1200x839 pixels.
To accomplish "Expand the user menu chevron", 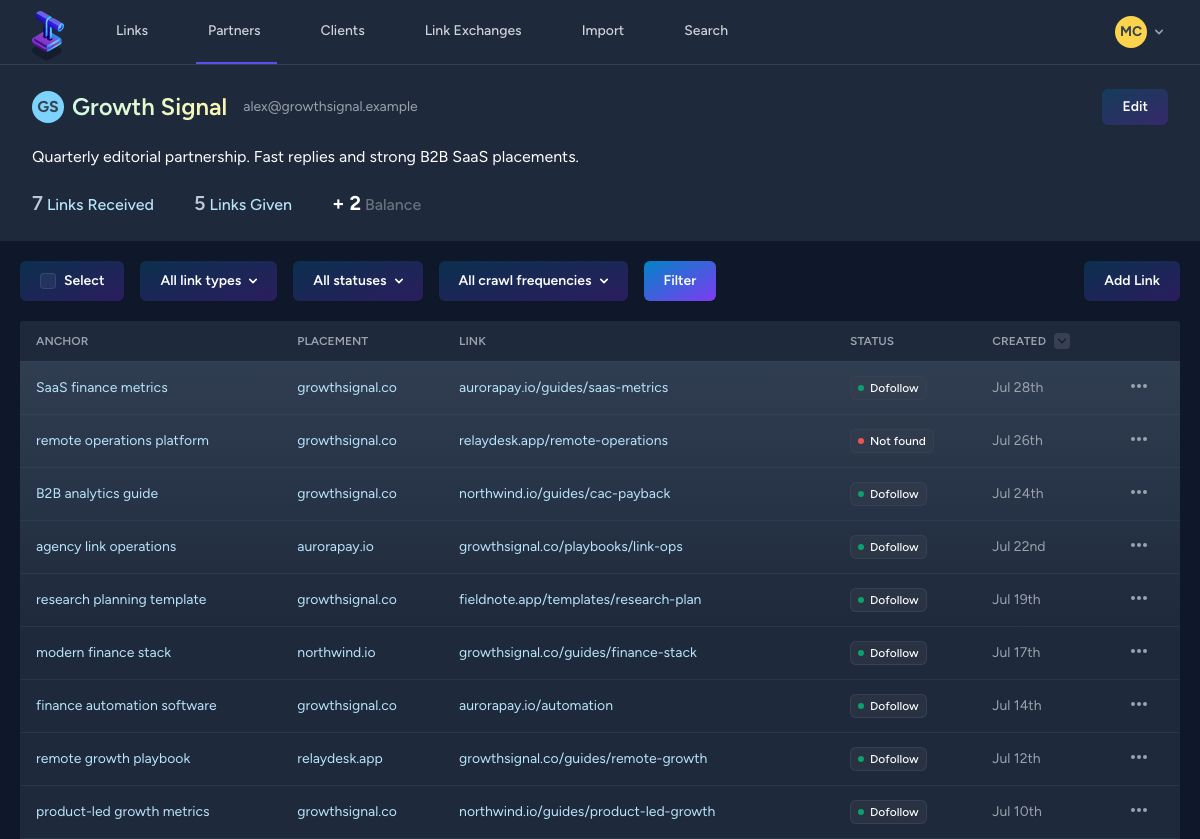I will [1159, 32].
